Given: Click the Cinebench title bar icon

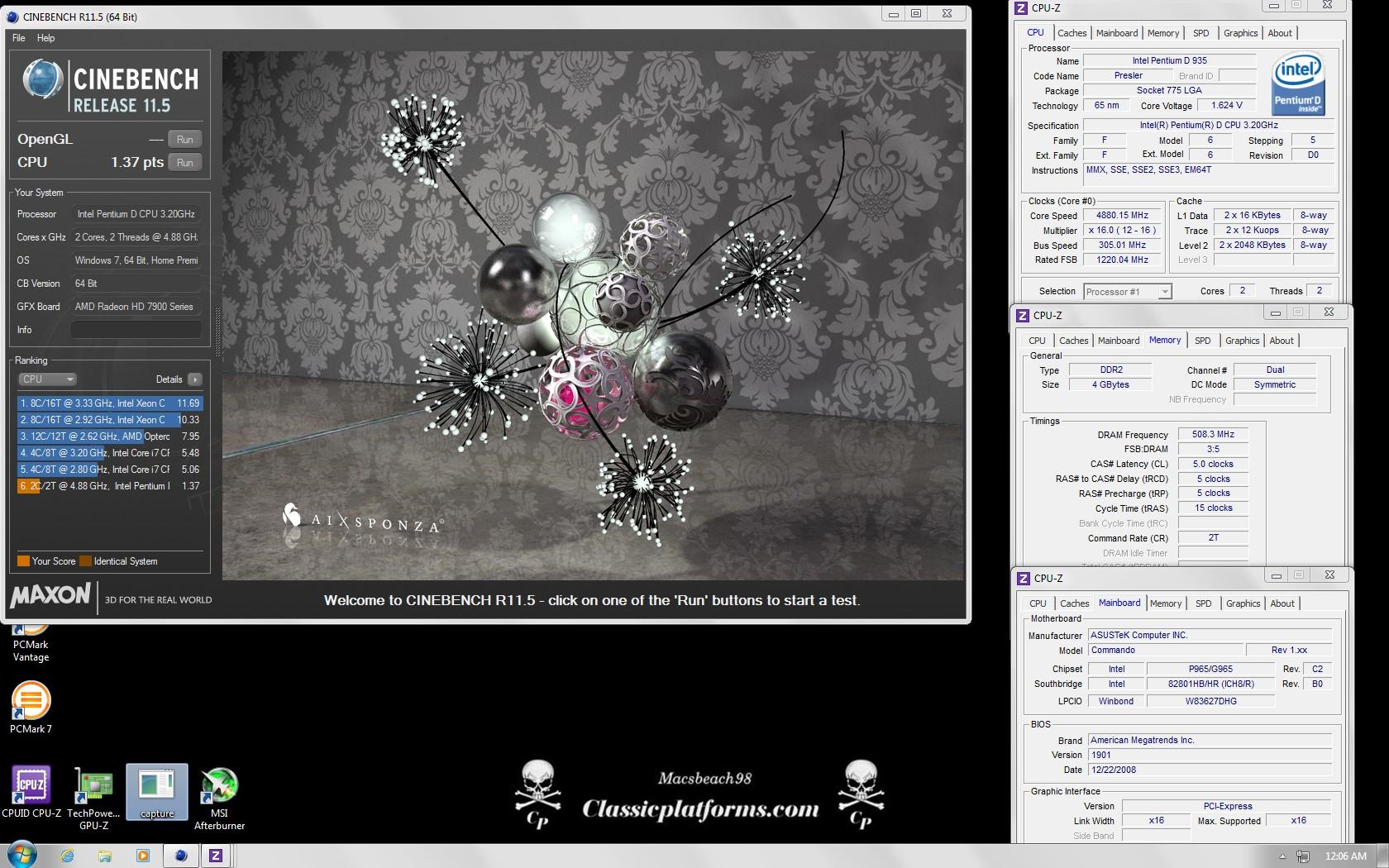Looking at the screenshot, I should coord(12,16).
